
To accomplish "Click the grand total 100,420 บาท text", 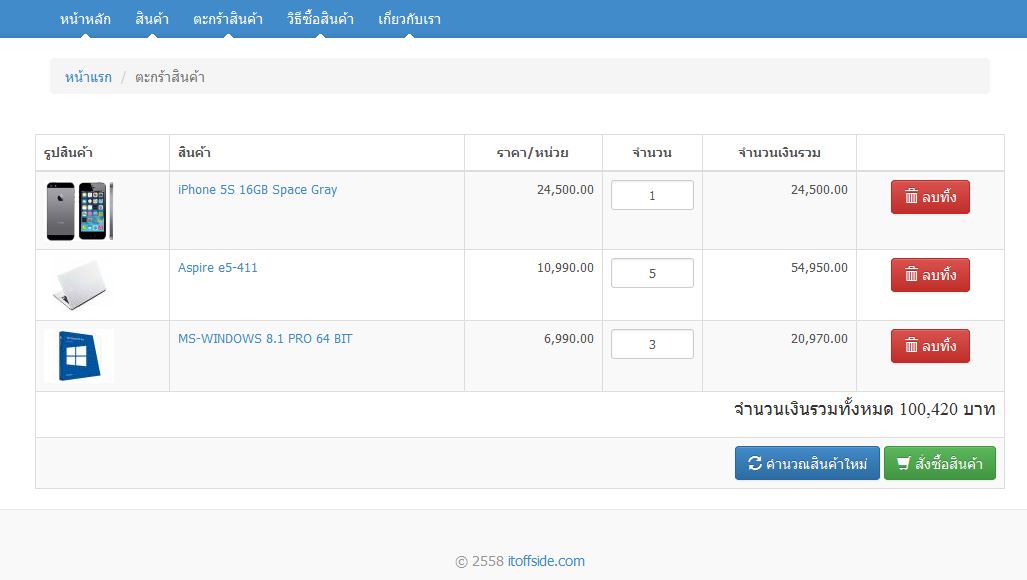I will pyautogui.click(x=865, y=410).
